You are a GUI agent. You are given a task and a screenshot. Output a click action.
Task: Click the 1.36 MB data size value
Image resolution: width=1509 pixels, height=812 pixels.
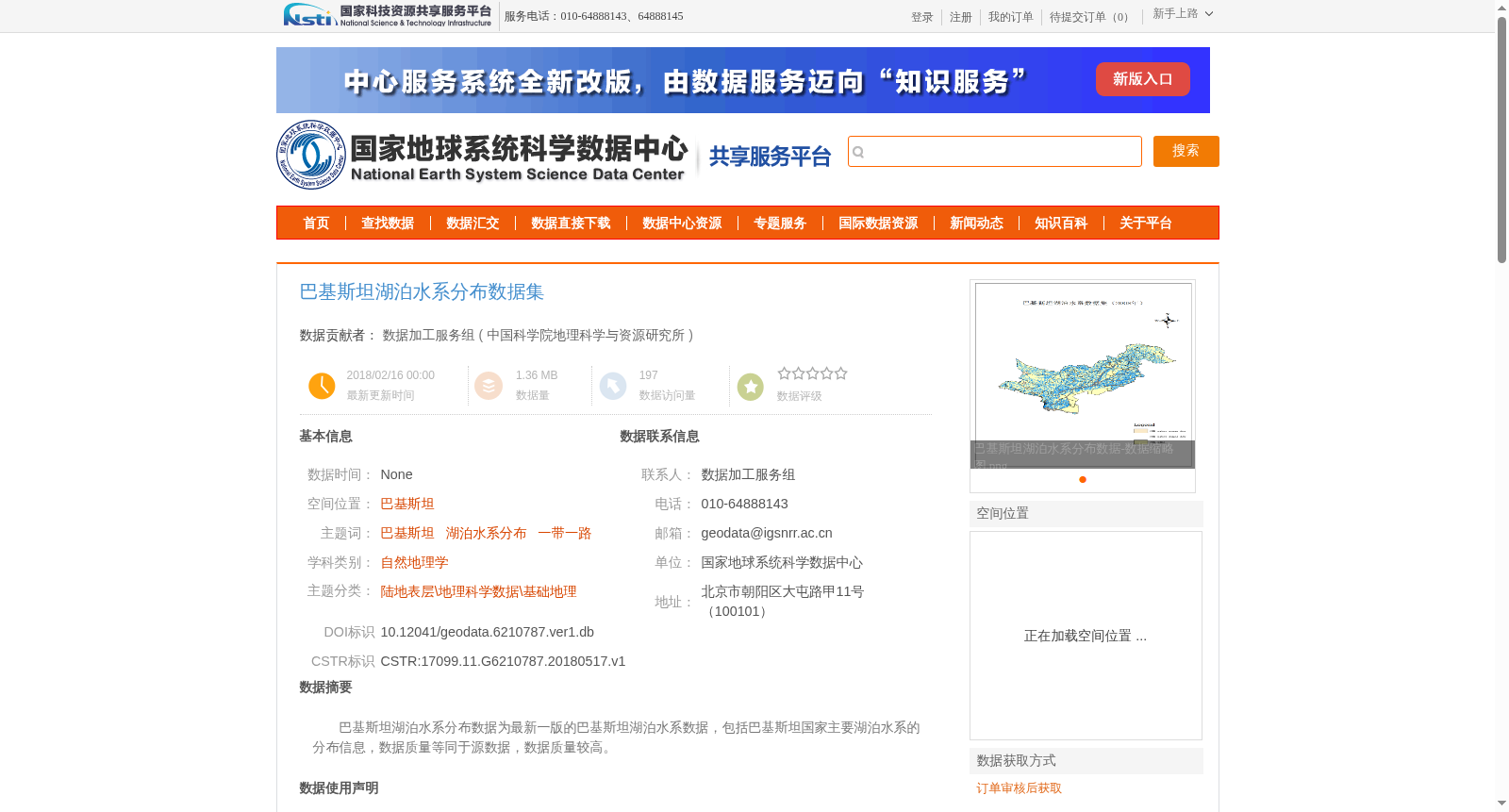click(537, 375)
